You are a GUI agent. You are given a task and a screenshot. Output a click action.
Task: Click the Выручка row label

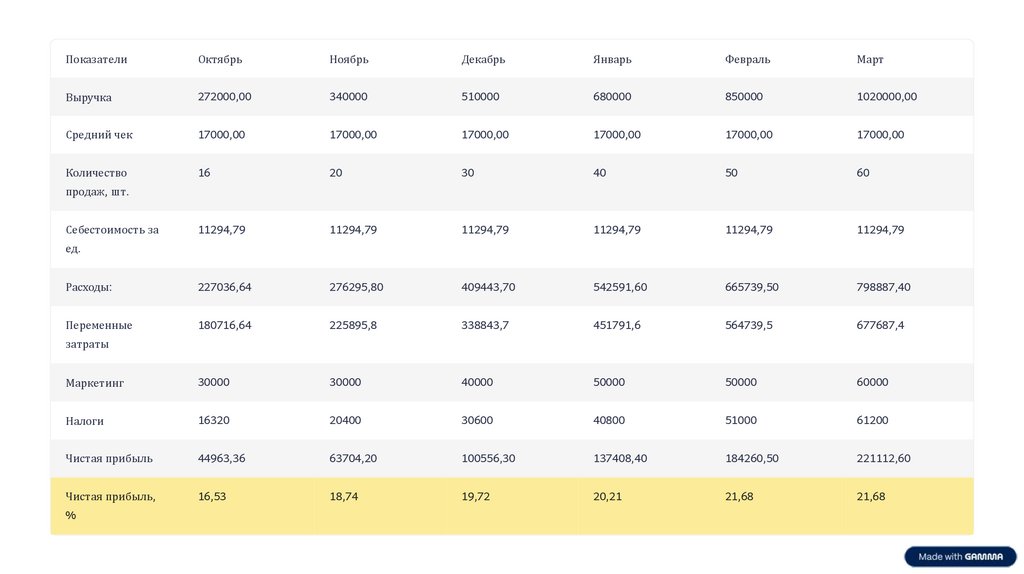(89, 97)
